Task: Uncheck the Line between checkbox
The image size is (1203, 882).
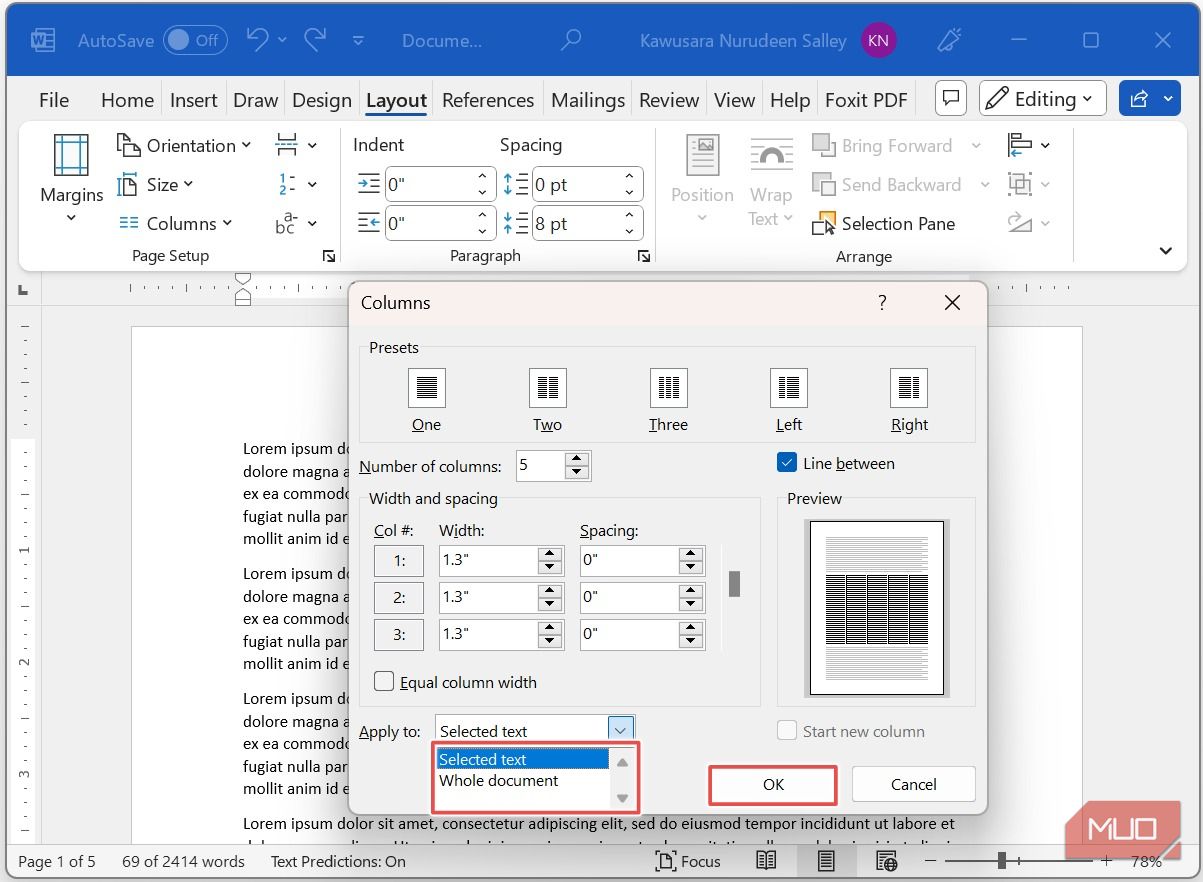Action: tap(789, 463)
